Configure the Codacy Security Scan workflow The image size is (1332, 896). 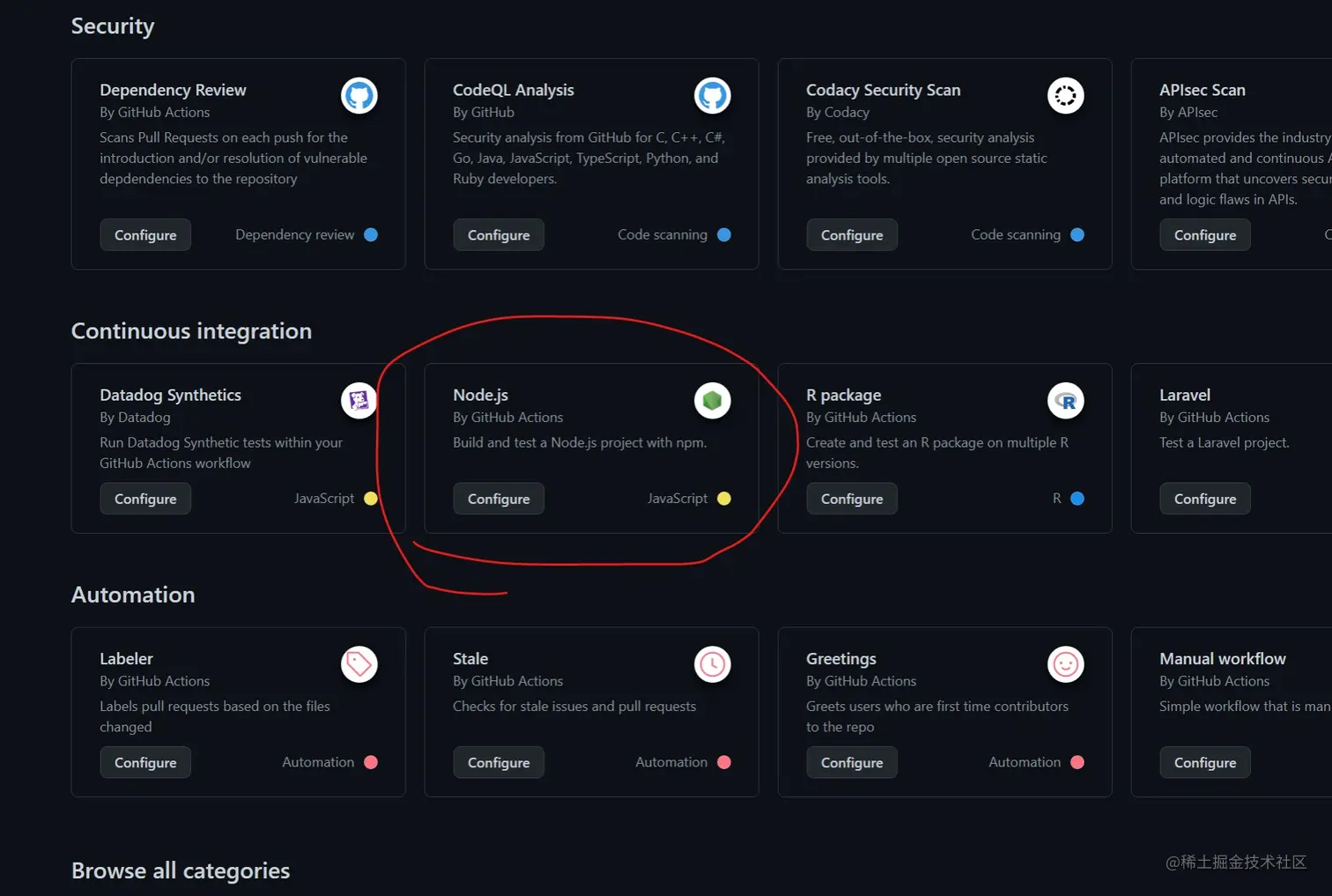[x=852, y=235]
